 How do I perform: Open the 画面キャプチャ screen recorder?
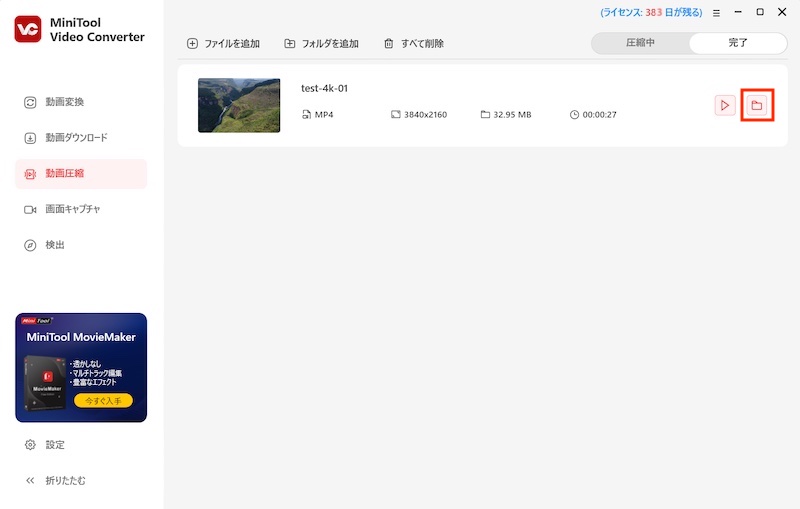72,209
